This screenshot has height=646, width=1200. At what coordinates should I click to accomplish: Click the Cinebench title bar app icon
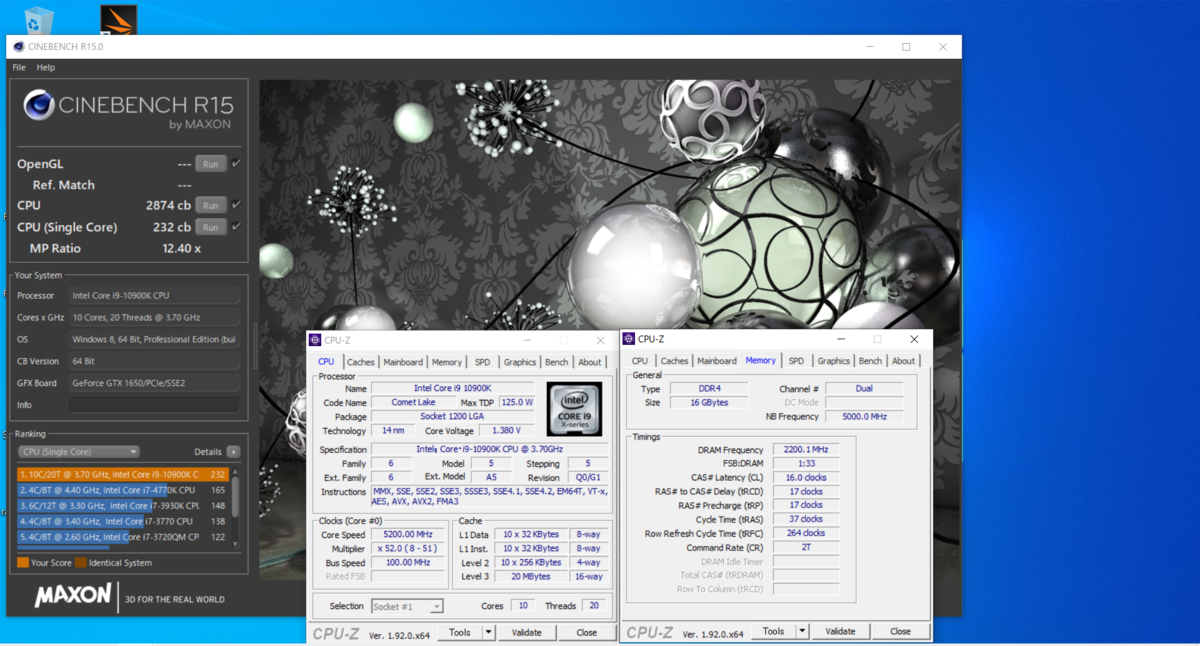click(x=18, y=46)
